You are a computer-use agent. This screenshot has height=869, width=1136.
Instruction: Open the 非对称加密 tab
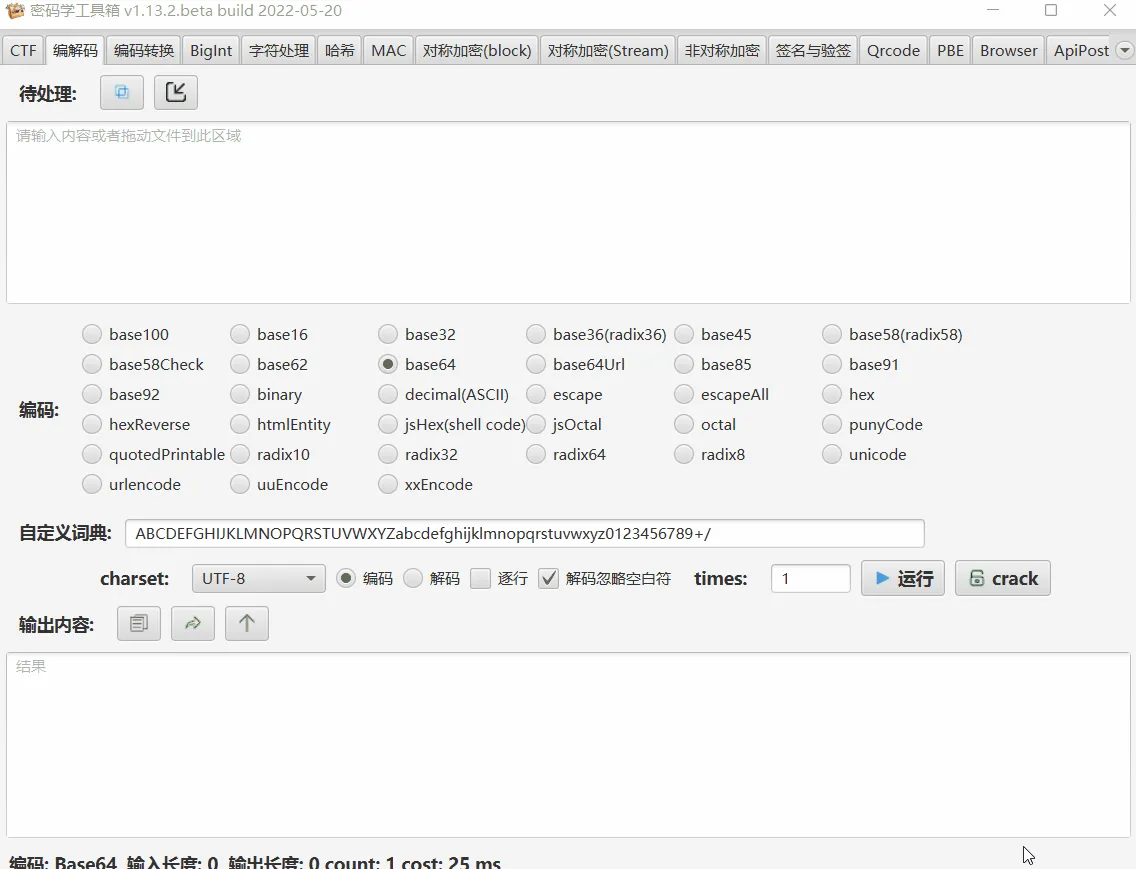pyautogui.click(x=722, y=51)
